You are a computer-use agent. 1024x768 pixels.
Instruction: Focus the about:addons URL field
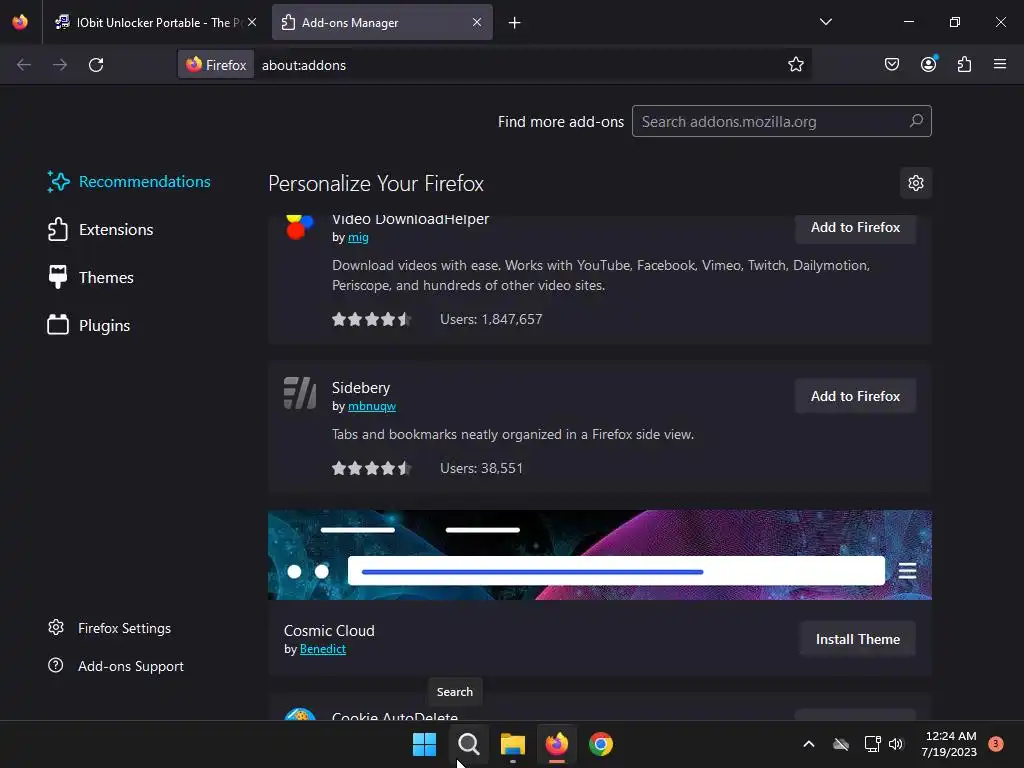coord(516,65)
